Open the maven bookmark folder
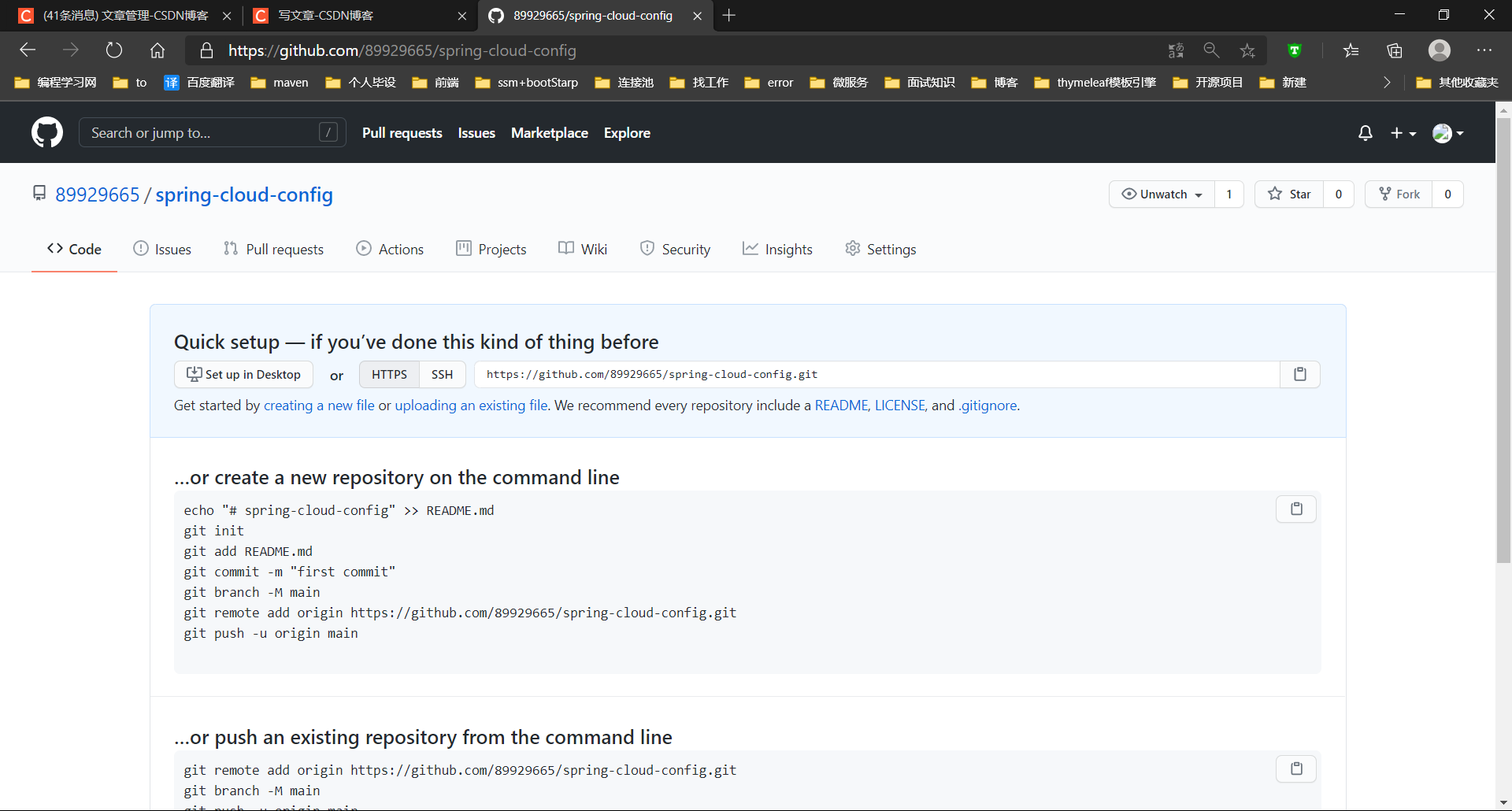The height and width of the screenshot is (811, 1512). [280, 82]
